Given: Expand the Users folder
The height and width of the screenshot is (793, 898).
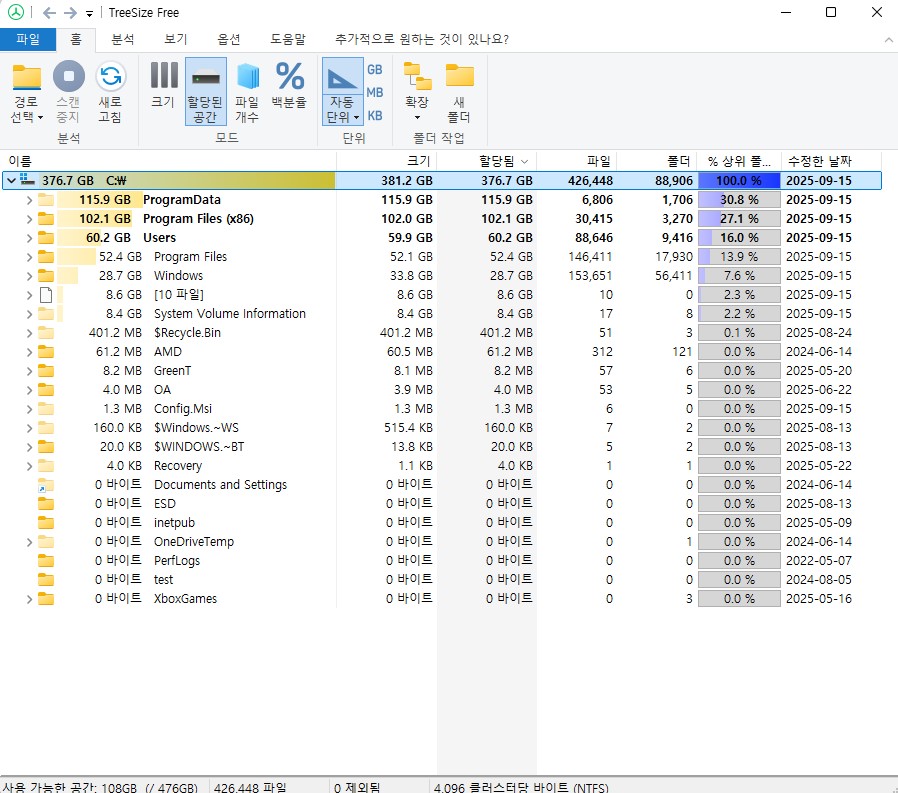Looking at the screenshot, I should [29, 238].
